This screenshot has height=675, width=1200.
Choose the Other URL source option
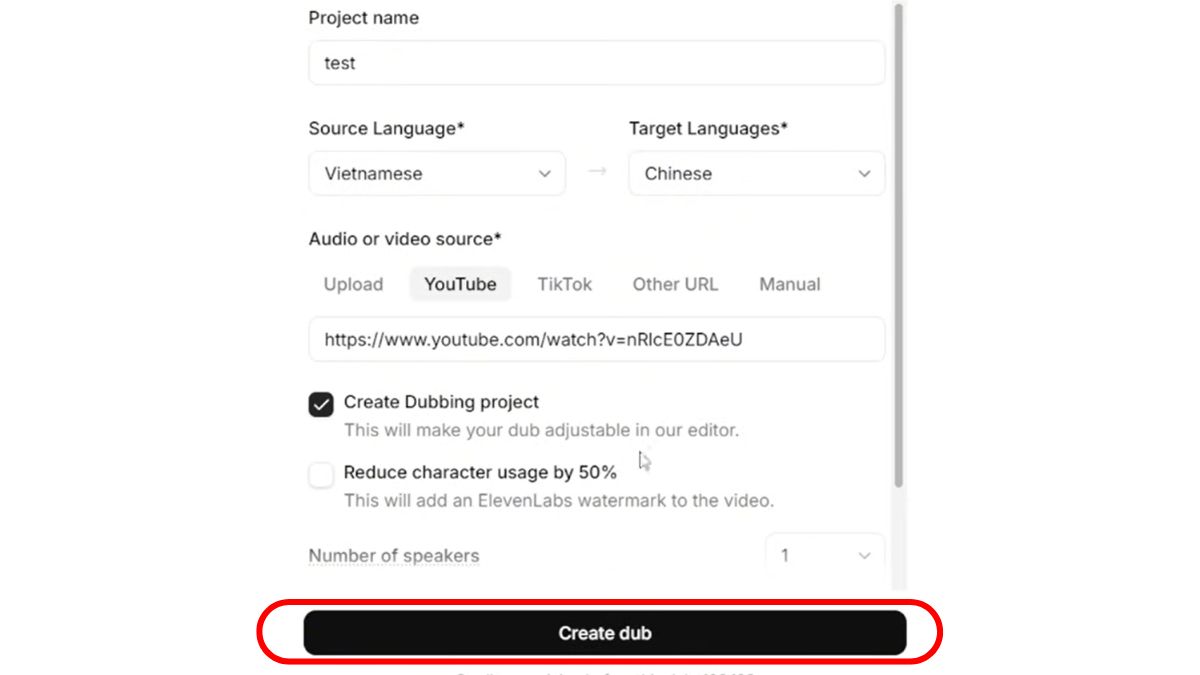675,284
